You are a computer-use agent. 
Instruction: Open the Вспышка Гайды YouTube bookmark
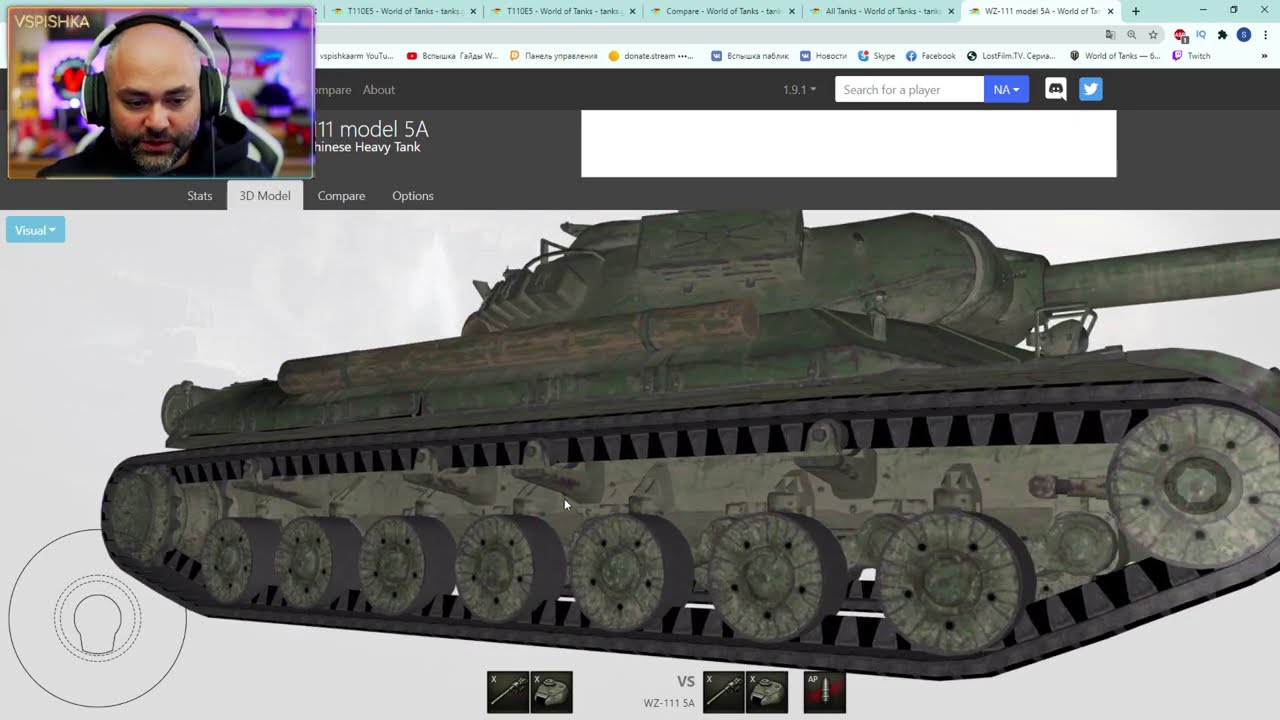[x=452, y=56]
